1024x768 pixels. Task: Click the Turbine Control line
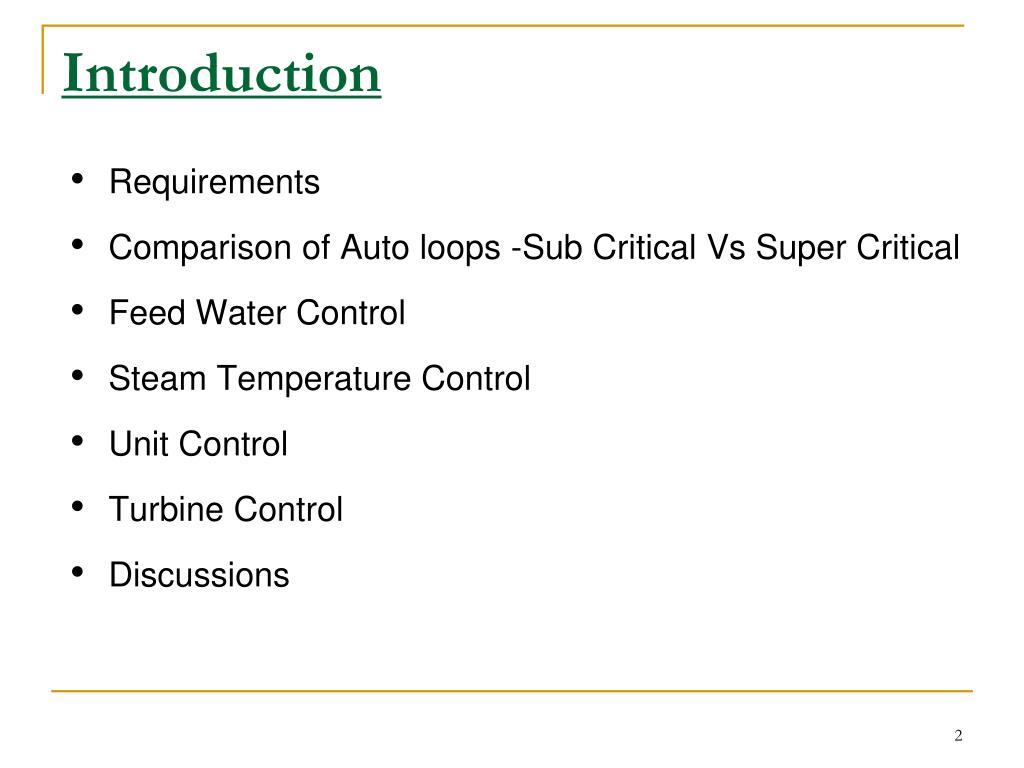pos(226,509)
